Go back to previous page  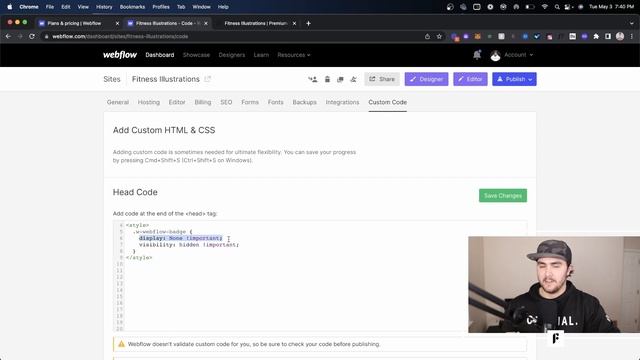(8, 36)
